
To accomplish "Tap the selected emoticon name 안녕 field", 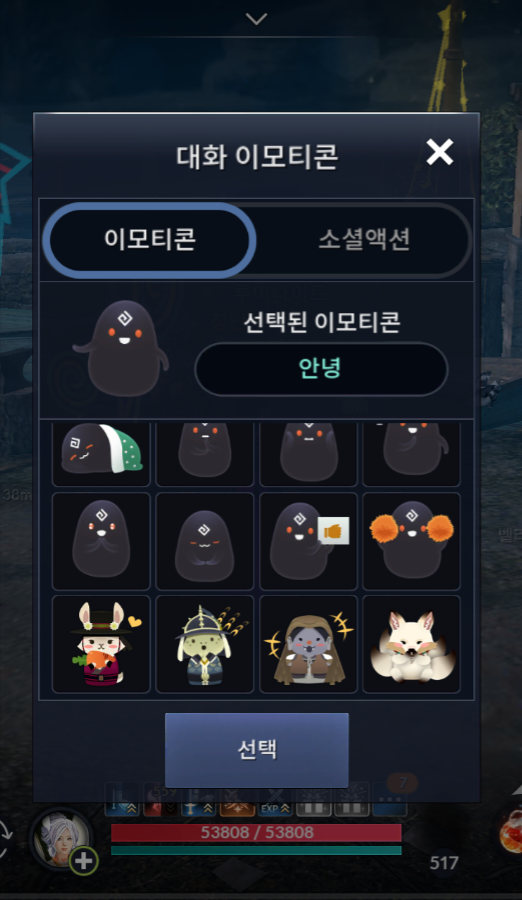I will click(x=321, y=369).
